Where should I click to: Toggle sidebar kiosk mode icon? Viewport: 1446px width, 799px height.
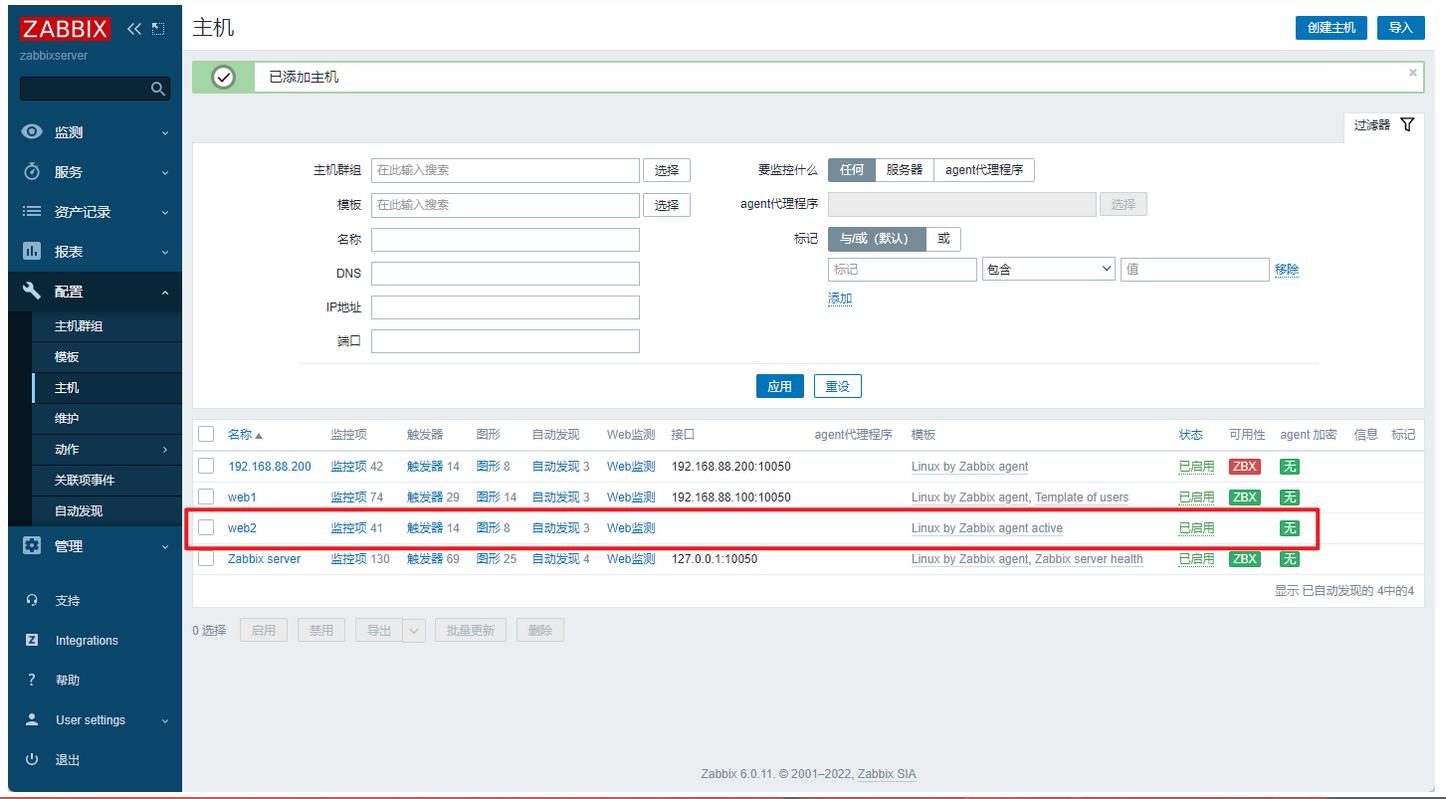158,28
